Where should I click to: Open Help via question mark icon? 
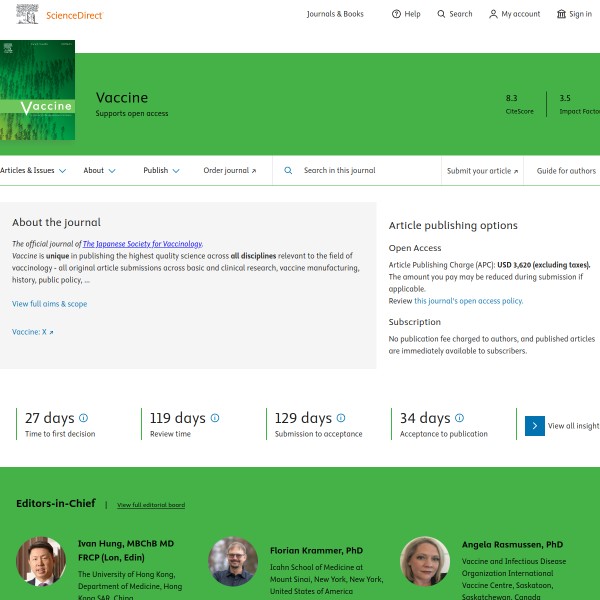tap(396, 14)
